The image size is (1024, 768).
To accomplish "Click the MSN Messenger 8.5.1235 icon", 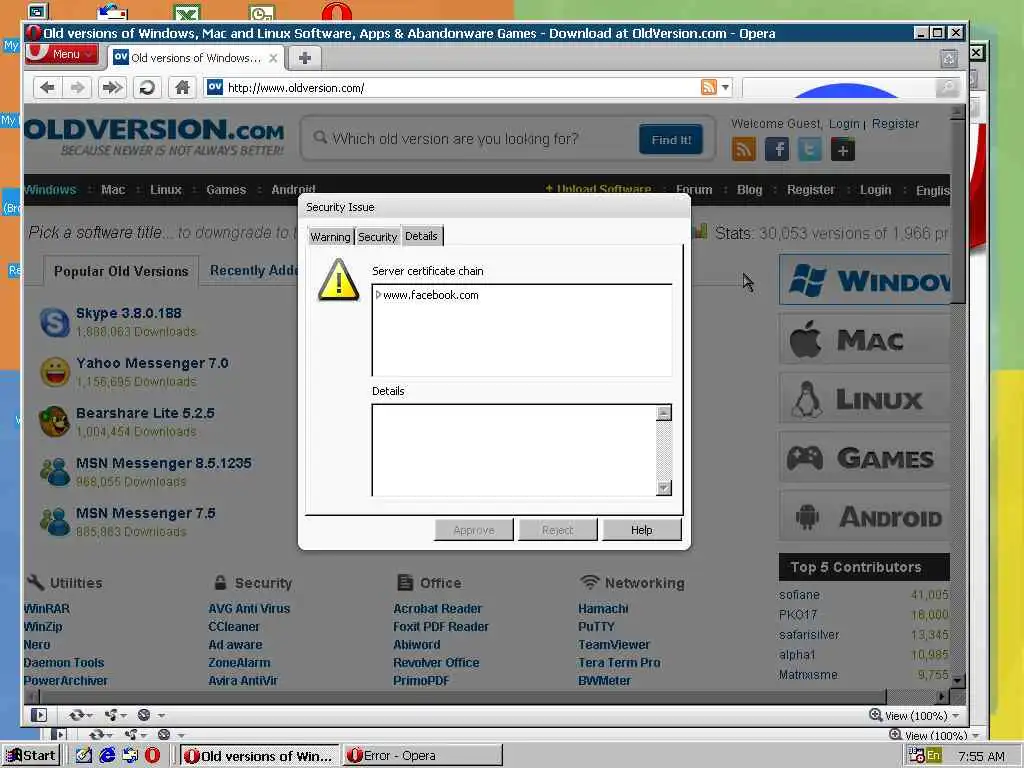I will pyautogui.click(x=55, y=472).
